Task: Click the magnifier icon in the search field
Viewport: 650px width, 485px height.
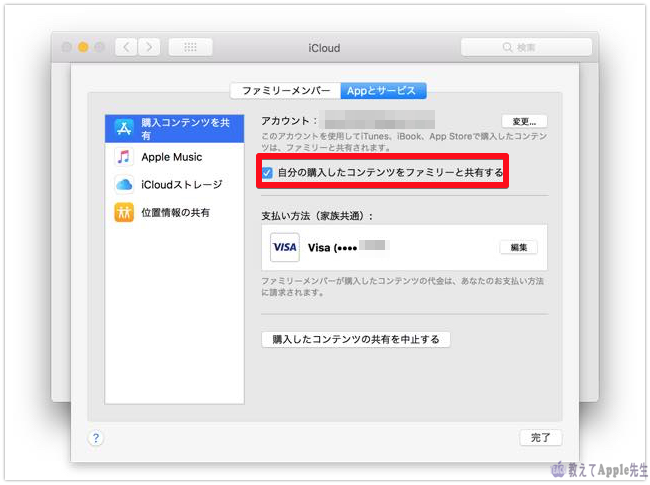Action: (507, 47)
